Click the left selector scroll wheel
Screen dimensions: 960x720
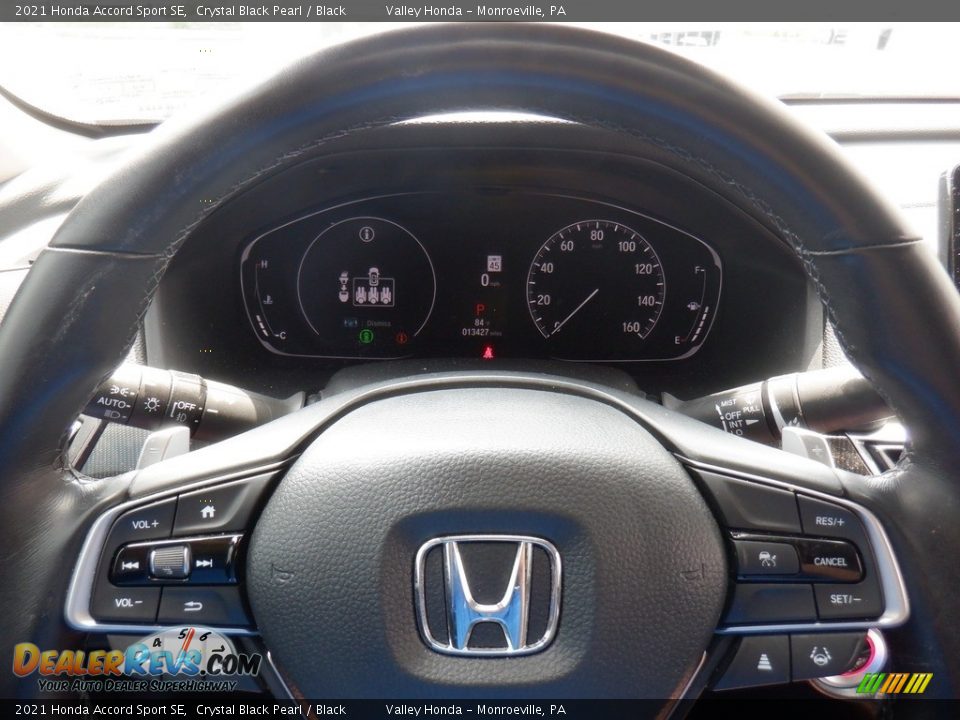tap(170, 562)
